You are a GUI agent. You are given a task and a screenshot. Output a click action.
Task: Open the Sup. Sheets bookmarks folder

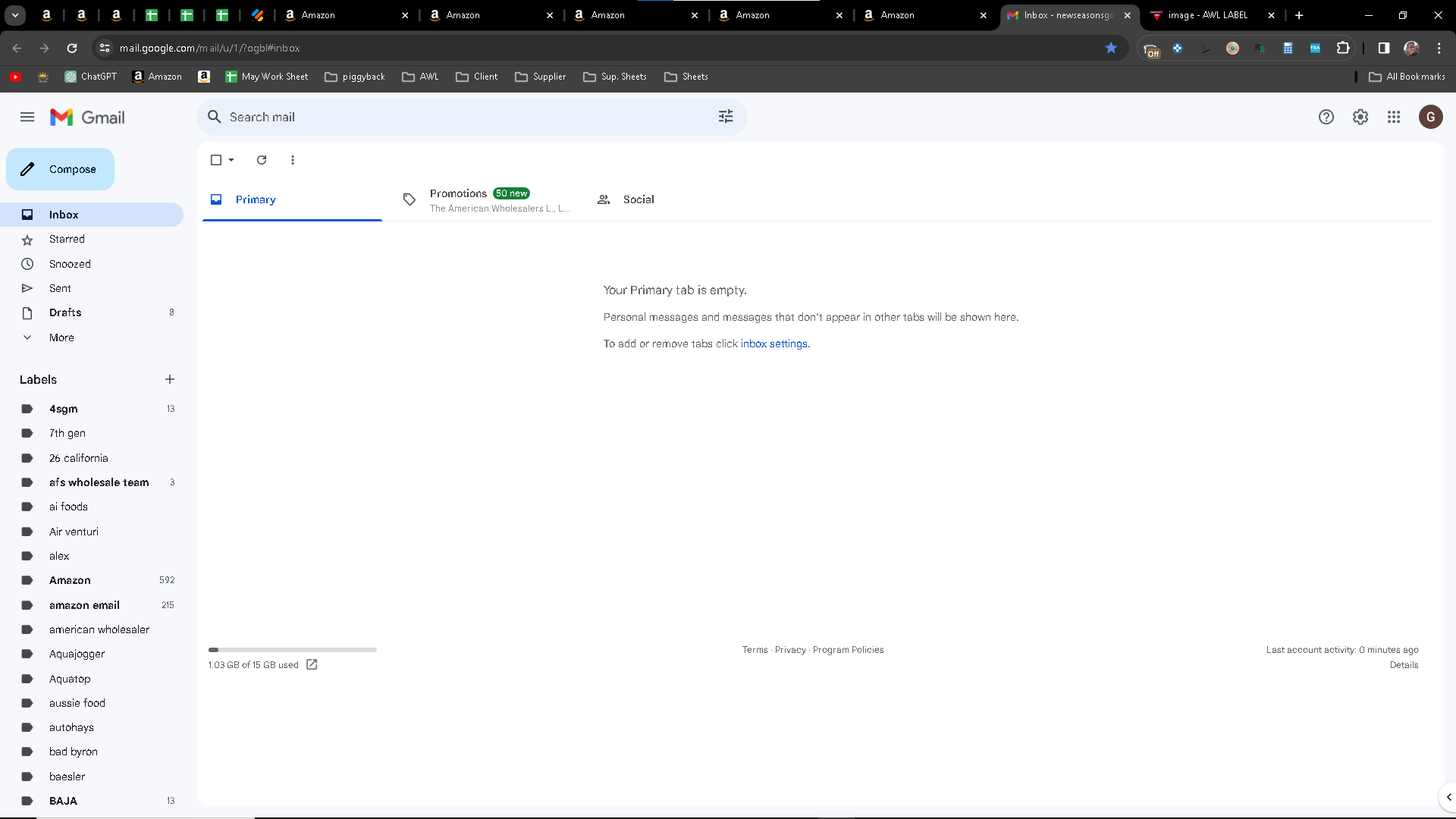[x=615, y=77]
